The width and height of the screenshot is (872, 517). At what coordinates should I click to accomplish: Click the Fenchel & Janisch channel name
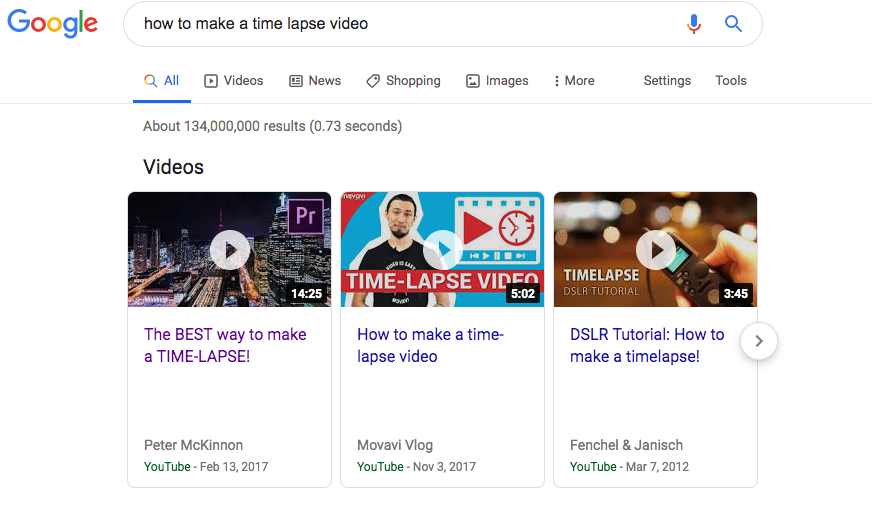(626, 445)
